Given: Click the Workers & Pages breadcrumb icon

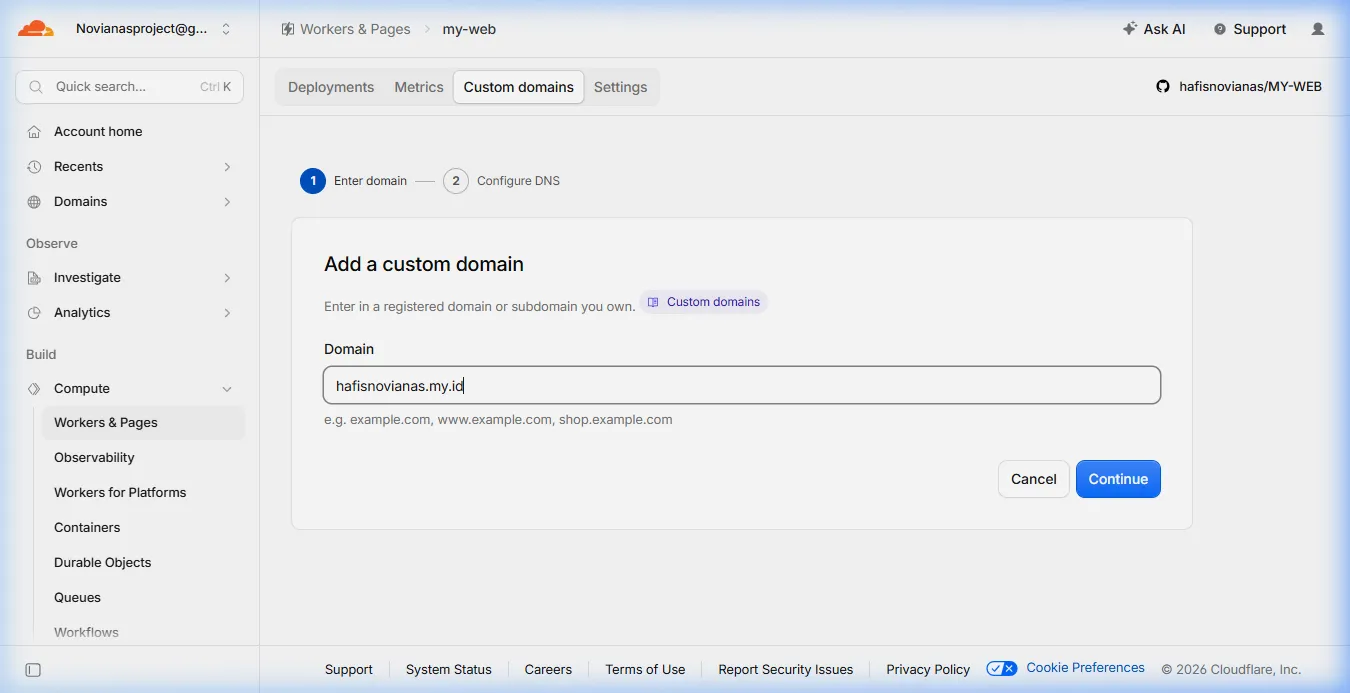Looking at the screenshot, I should (288, 29).
